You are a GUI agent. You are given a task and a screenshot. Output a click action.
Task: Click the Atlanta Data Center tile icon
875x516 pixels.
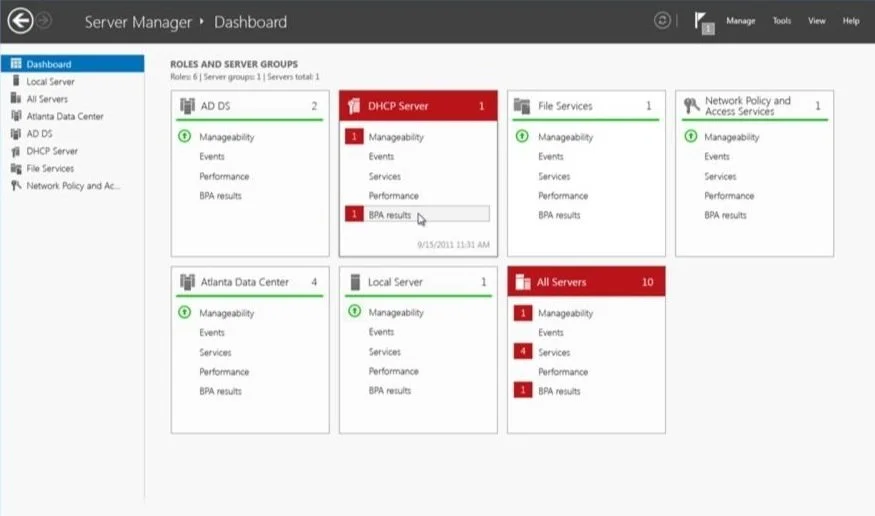tap(188, 282)
